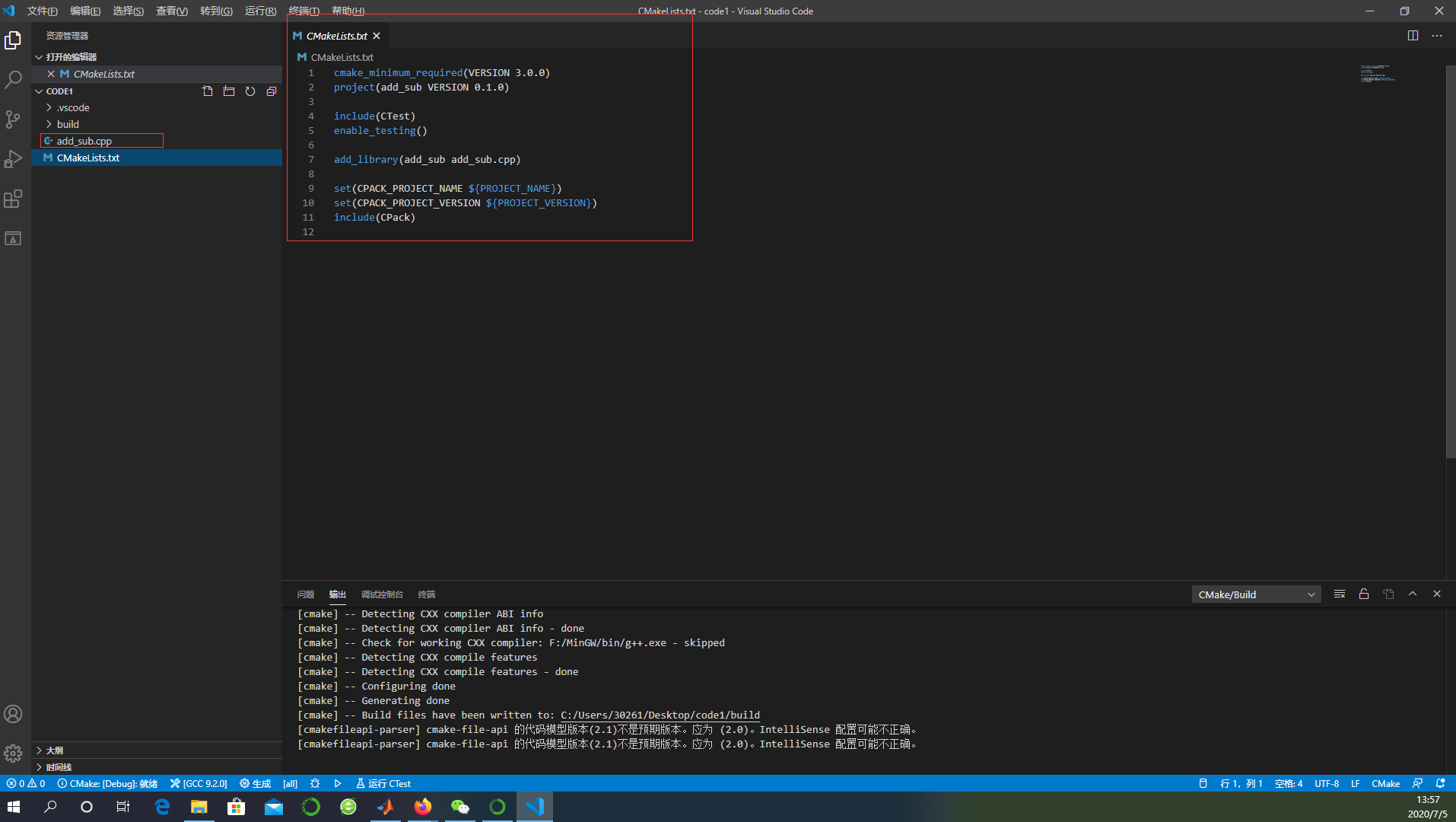Toggle output scroll lock
Screen dimensions: 1456x822
[x=1364, y=594]
